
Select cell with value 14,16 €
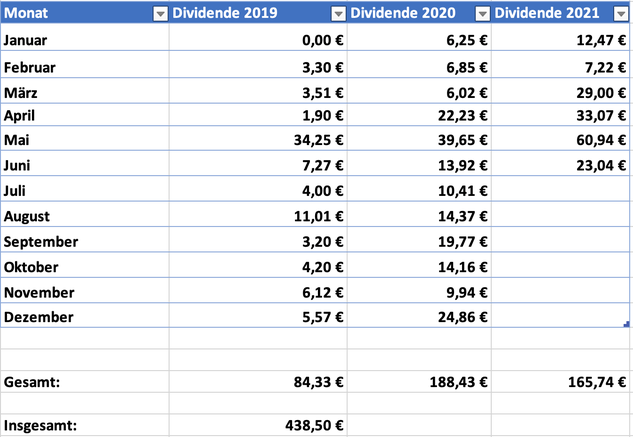point(419,265)
